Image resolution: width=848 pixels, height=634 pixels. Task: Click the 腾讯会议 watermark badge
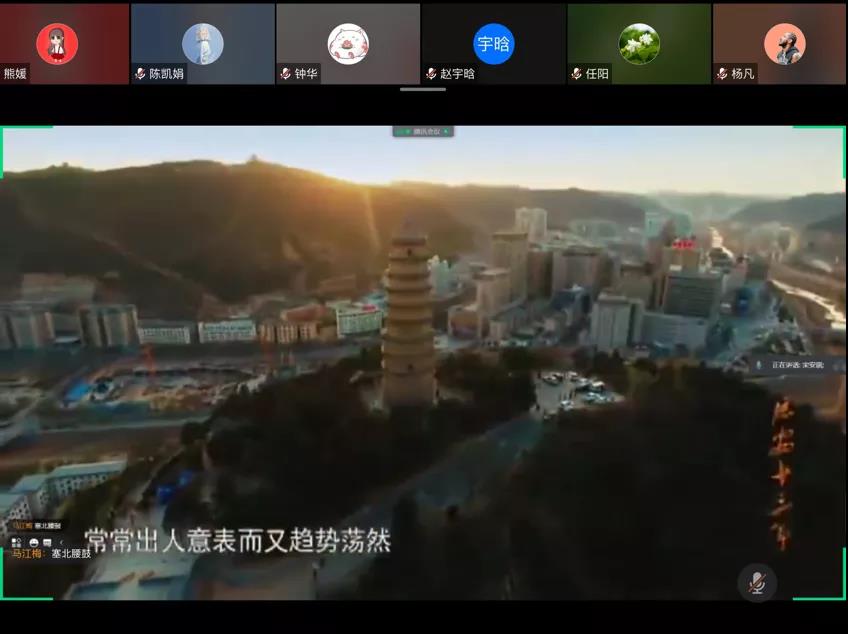coord(424,130)
